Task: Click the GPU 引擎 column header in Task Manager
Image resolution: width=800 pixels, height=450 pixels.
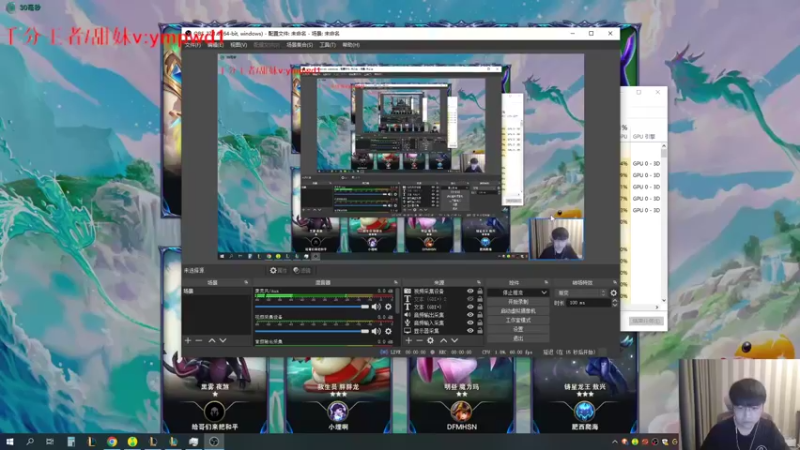Action: click(644, 137)
